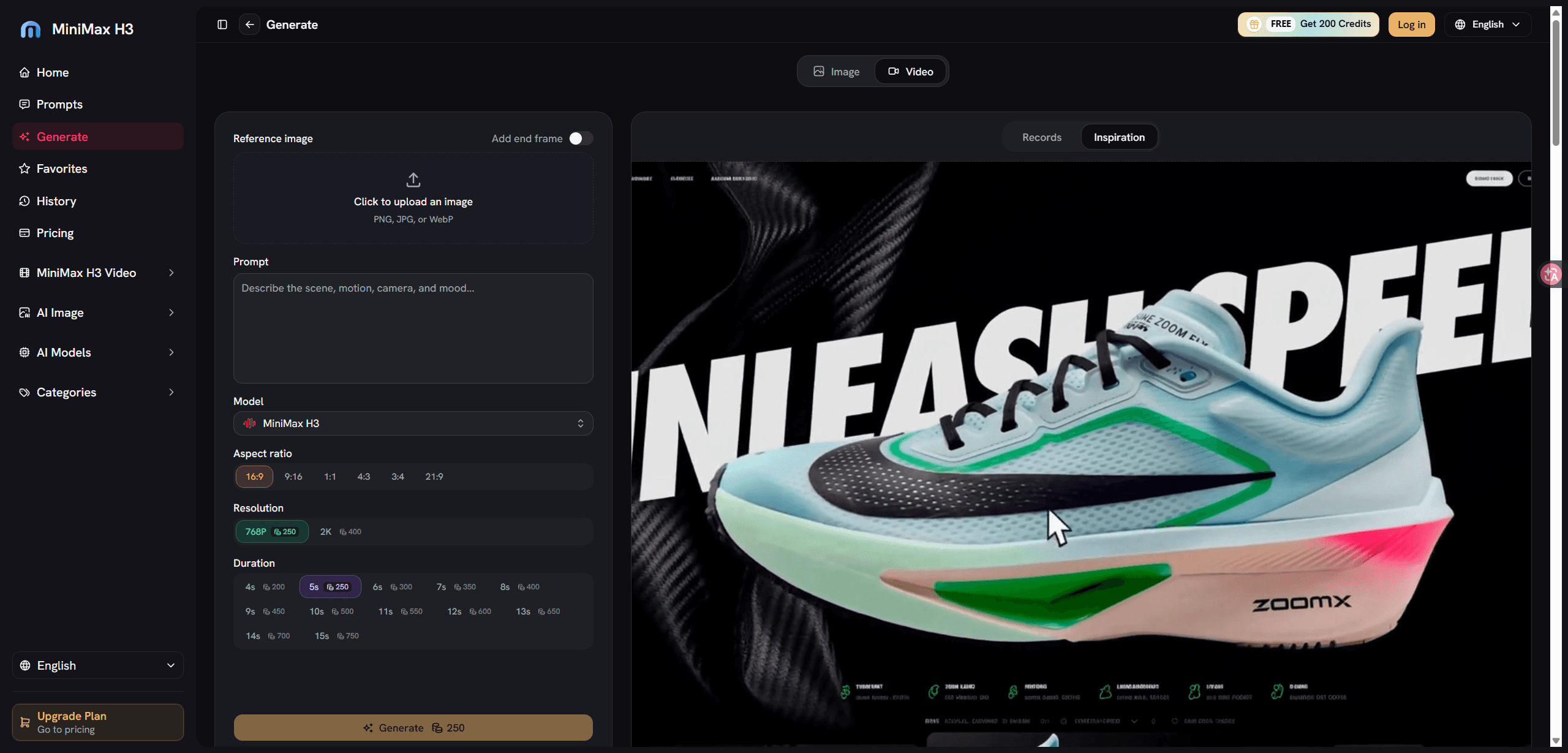The height and width of the screenshot is (753, 1568).
Task: Choose the 2K resolution option
Action: click(341, 532)
